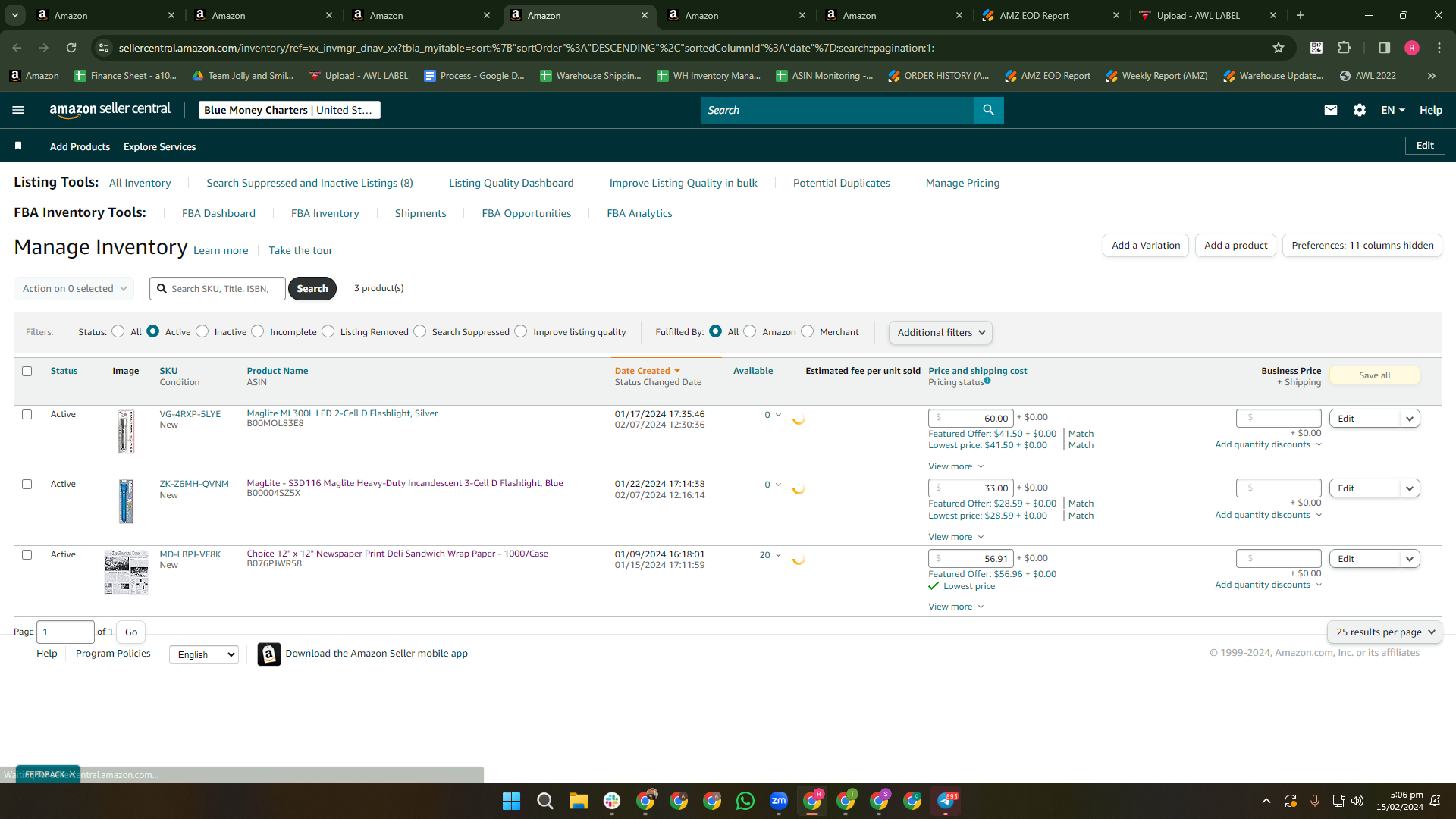Open a new browser tab
1456x819 pixels.
(1301, 15)
